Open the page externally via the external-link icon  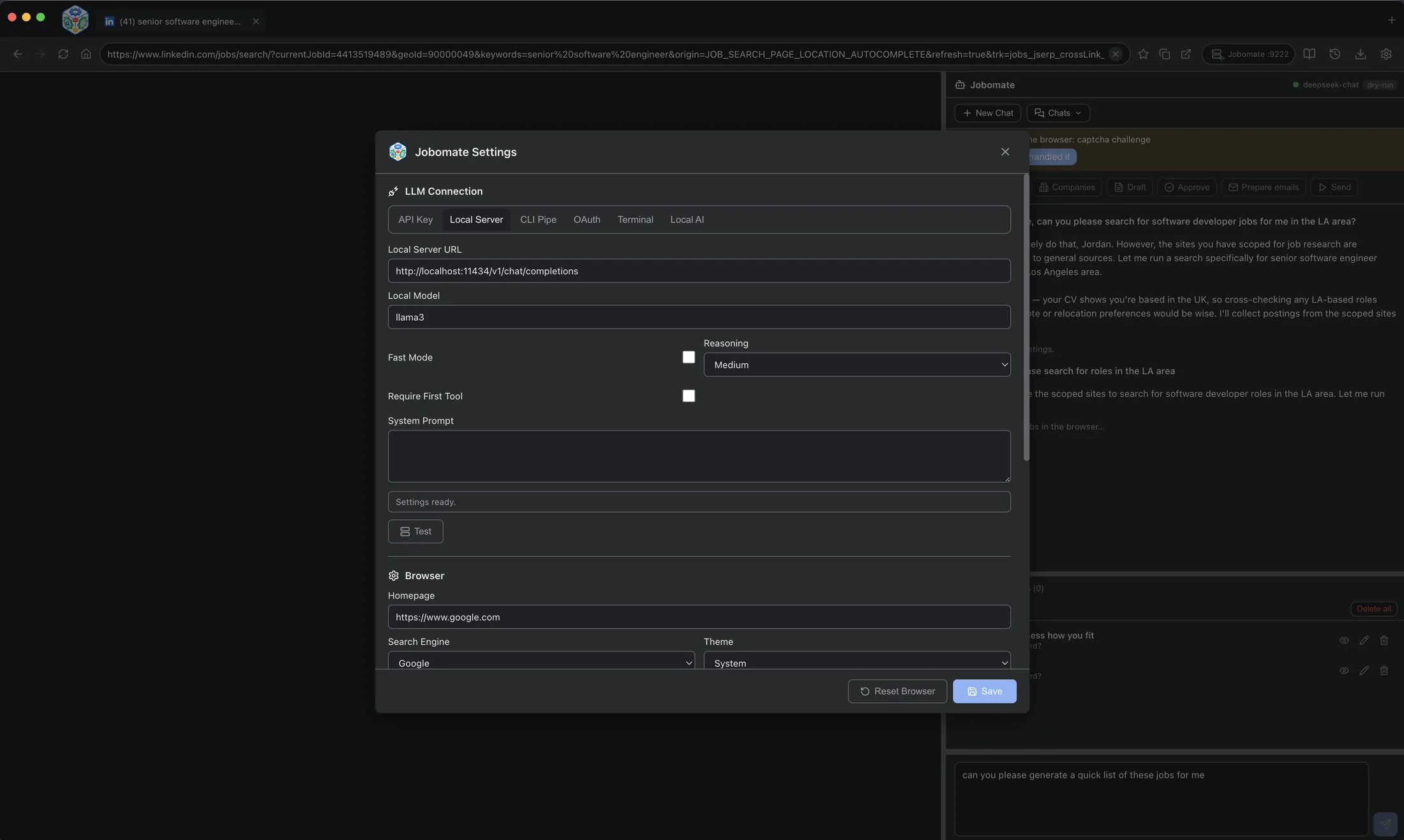pos(1186,54)
